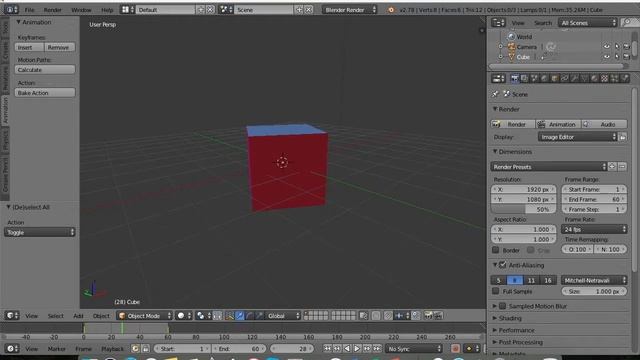Screen dimensions: 640x360
Task: Click the Remove keyframe button
Action: (x=60, y=47)
